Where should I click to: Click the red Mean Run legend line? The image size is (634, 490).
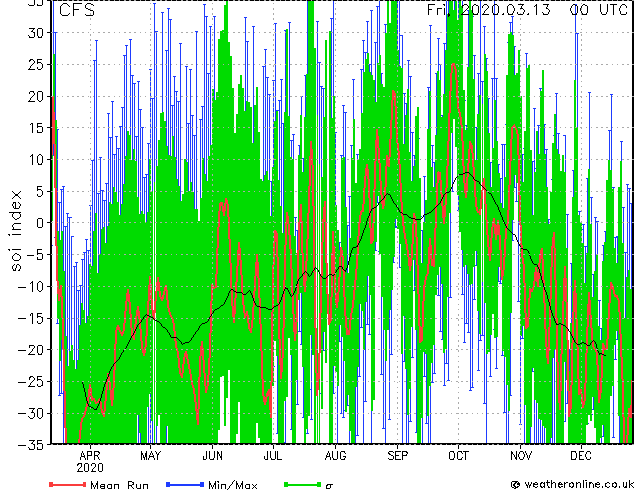tap(68, 484)
